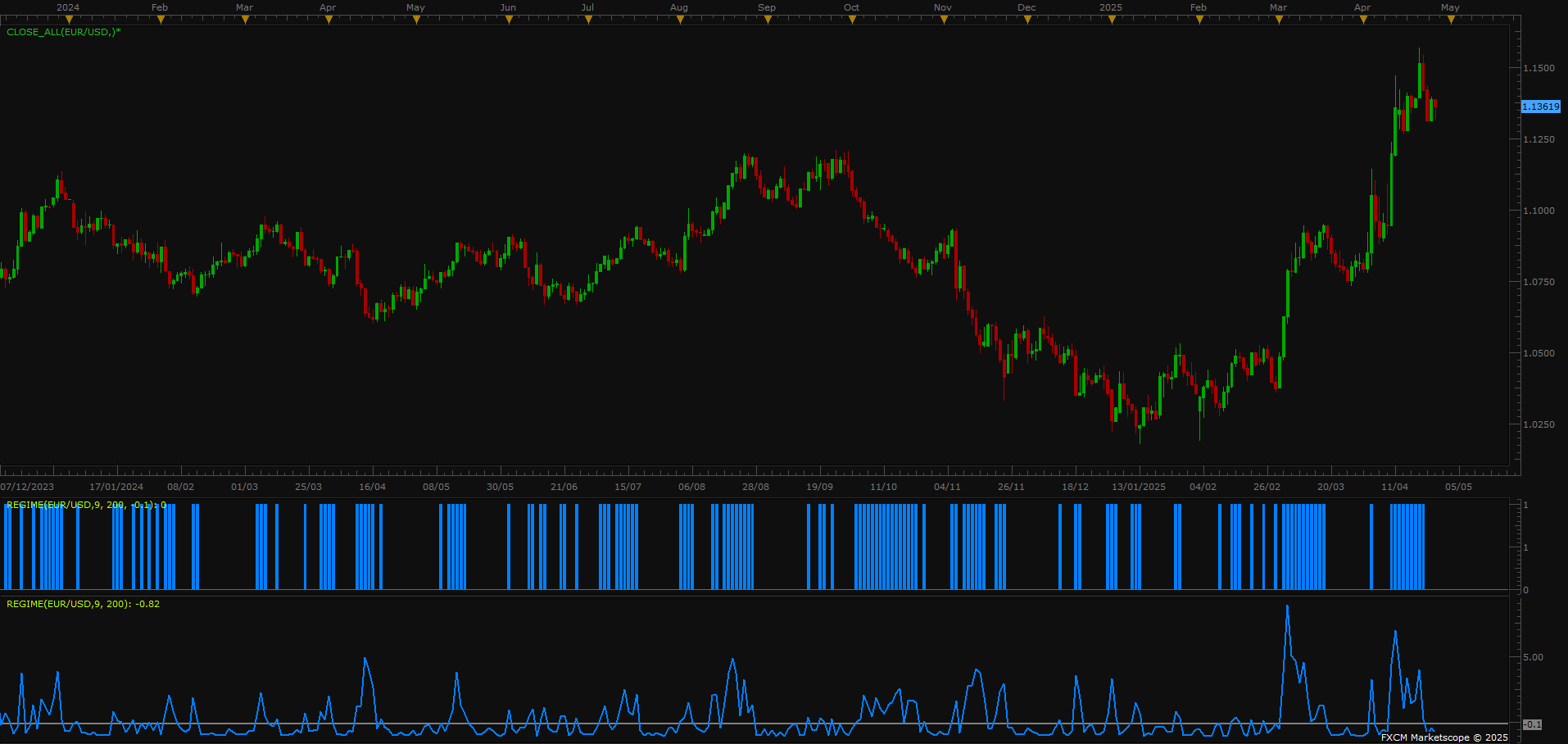Image resolution: width=1568 pixels, height=744 pixels.
Task: Click the 11/10 date on time axis
Action: click(x=883, y=487)
